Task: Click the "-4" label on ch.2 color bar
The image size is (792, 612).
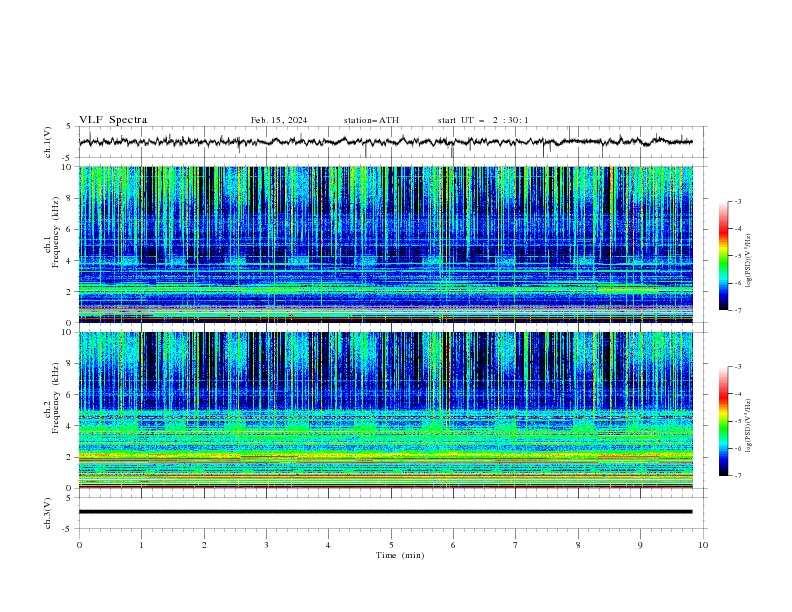Action: coord(737,394)
